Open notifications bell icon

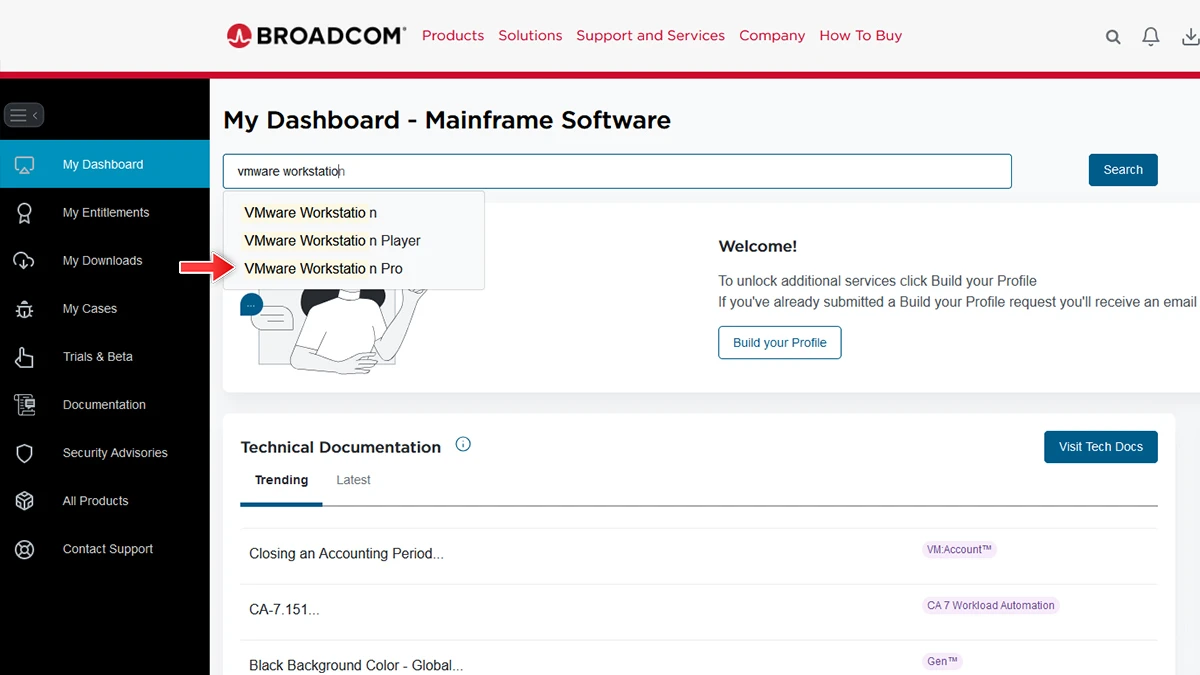(1151, 37)
